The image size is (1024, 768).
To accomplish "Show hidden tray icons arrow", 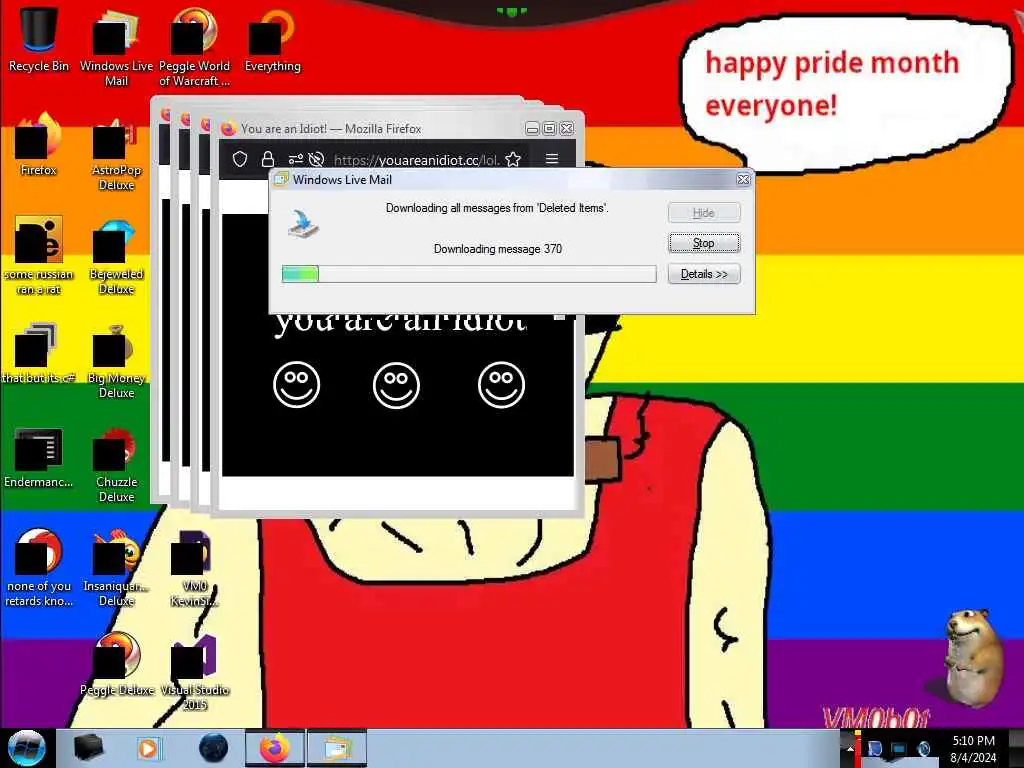I will tap(850, 748).
